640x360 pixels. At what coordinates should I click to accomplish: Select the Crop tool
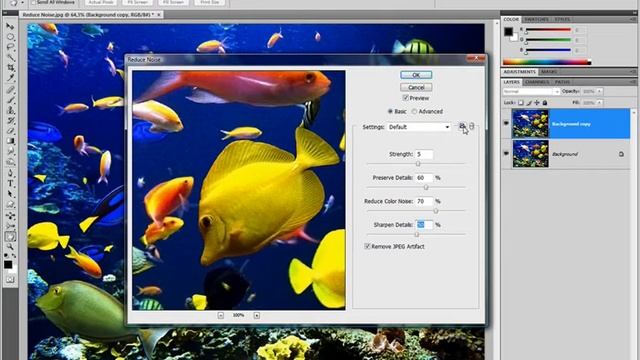point(10,68)
